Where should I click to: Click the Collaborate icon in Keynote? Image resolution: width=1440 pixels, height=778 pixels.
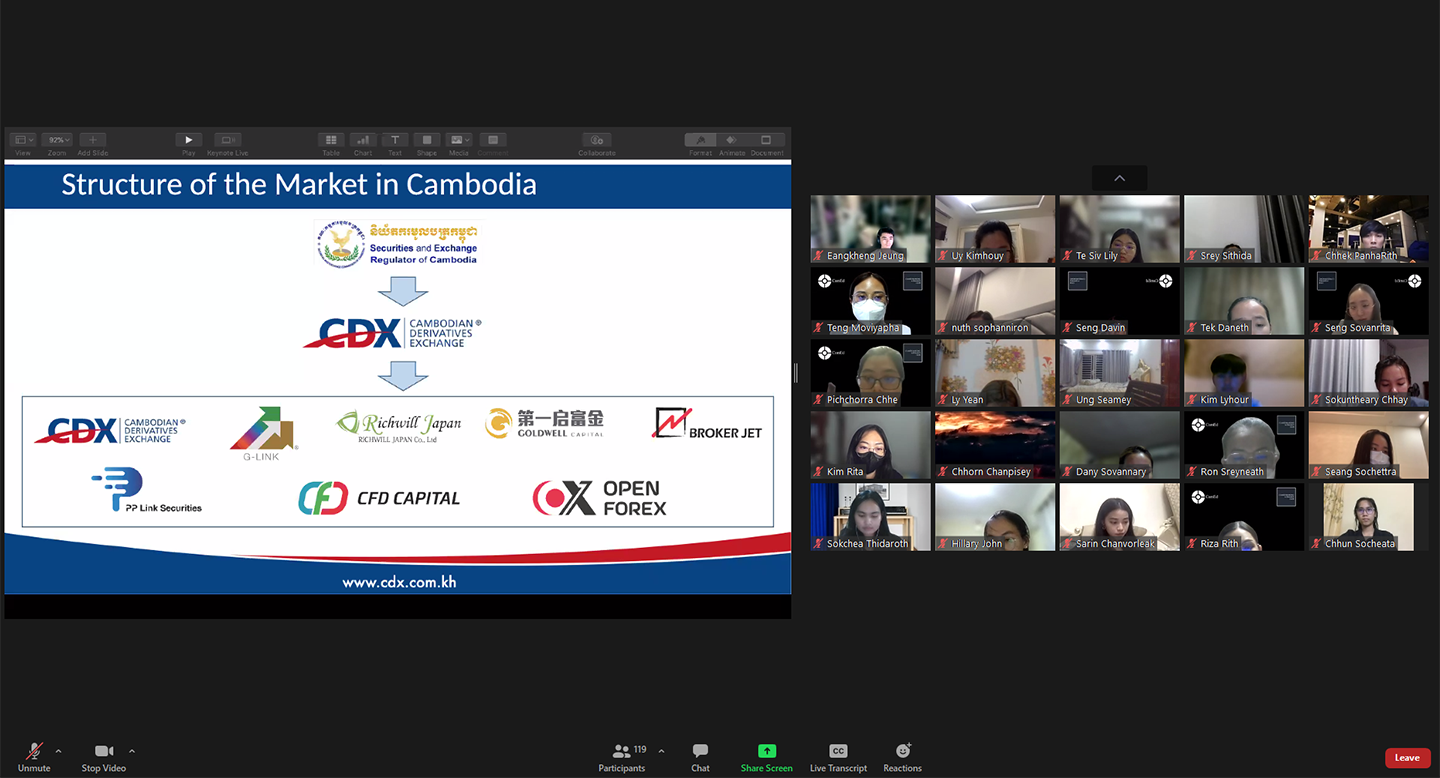pos(597,140)
